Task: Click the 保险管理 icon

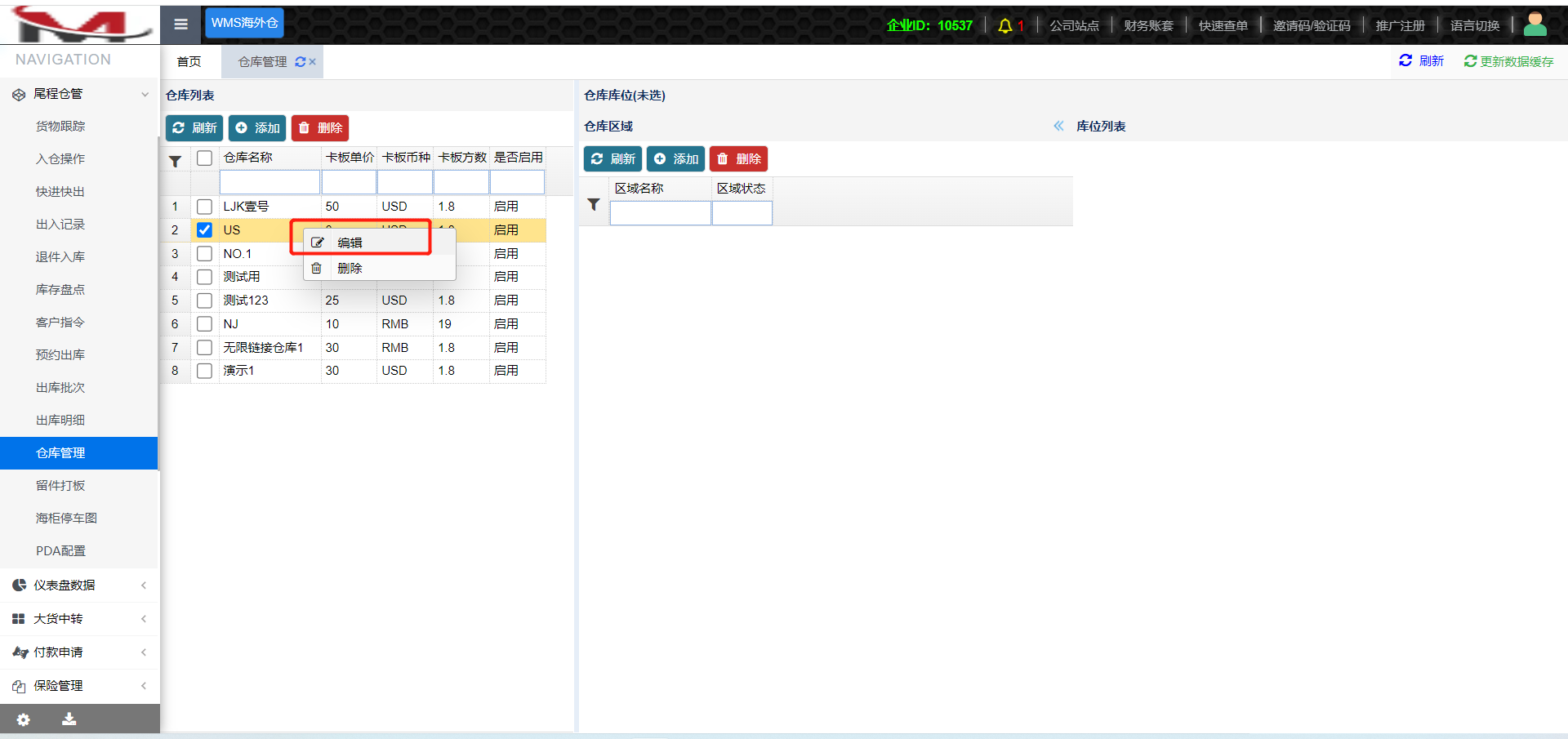Action: pos(19,686)
